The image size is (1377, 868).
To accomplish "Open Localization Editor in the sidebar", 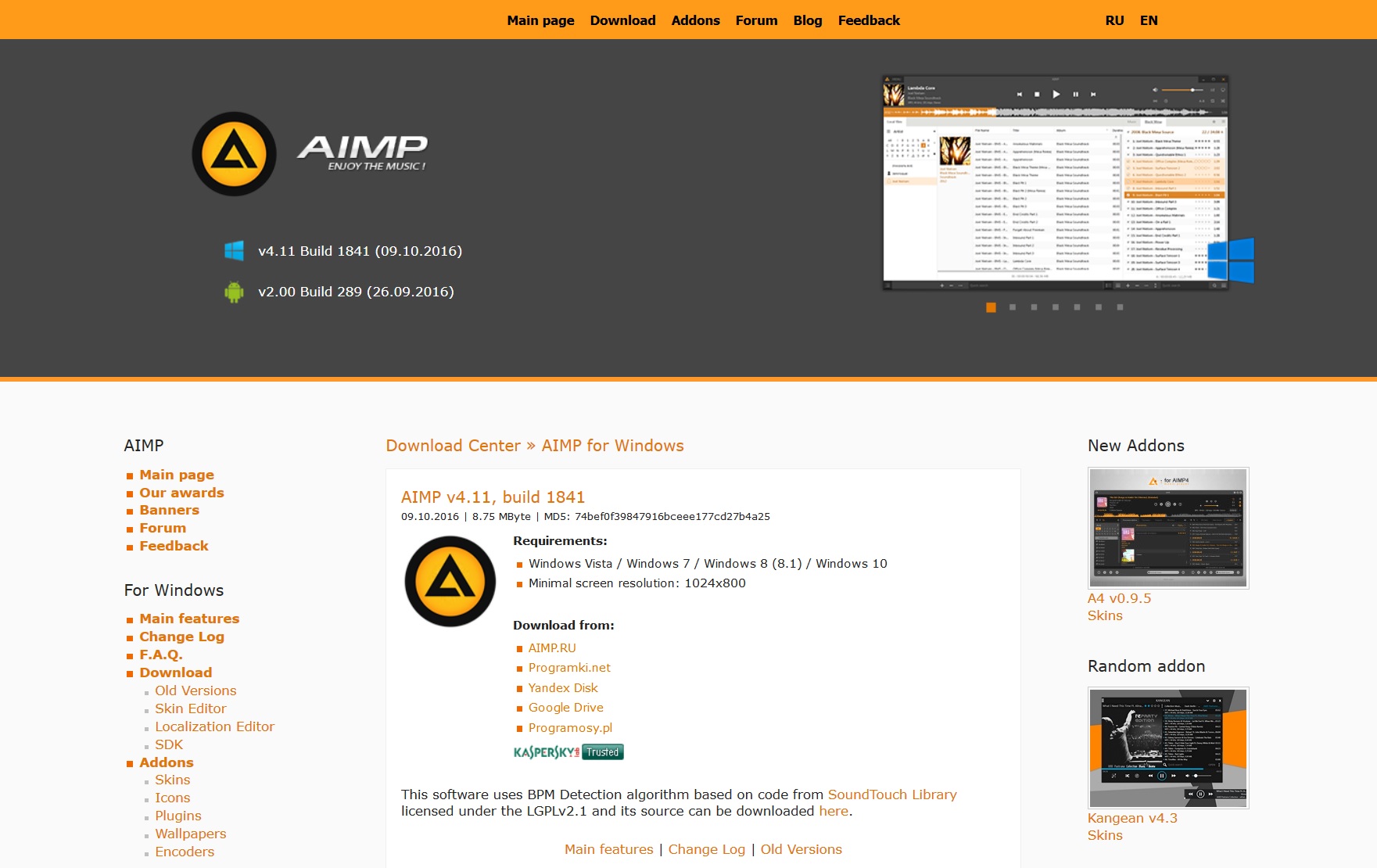I will [214, 726].
